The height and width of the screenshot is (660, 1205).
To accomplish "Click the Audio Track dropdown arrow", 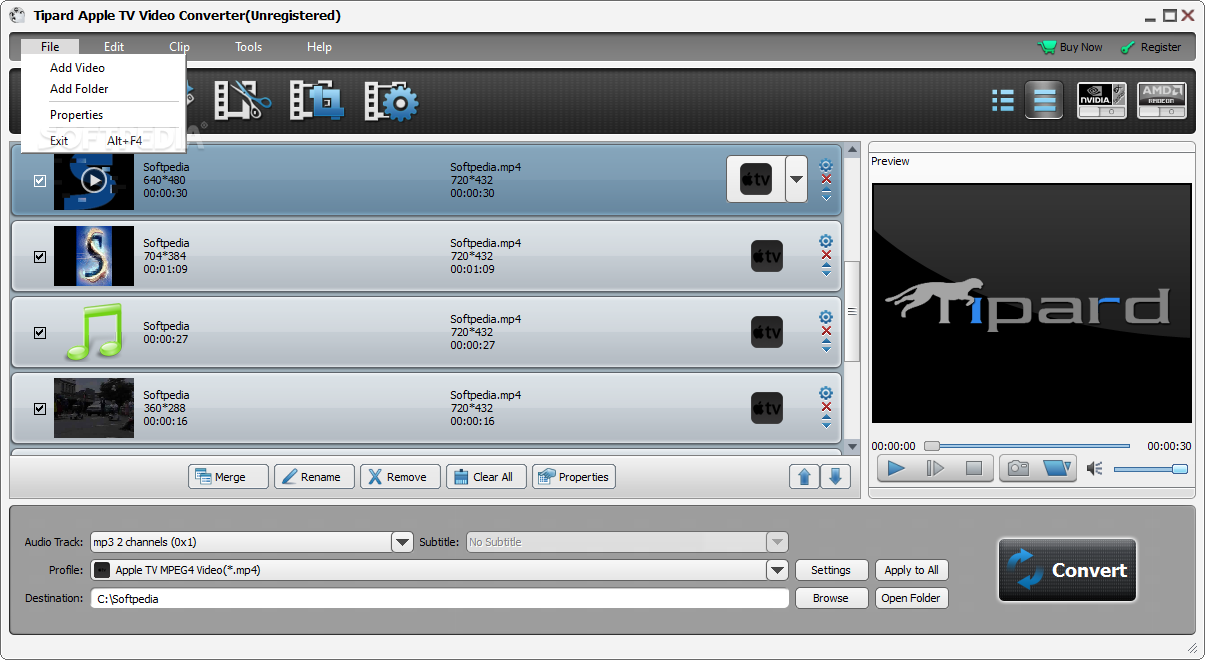I will 402,542.
